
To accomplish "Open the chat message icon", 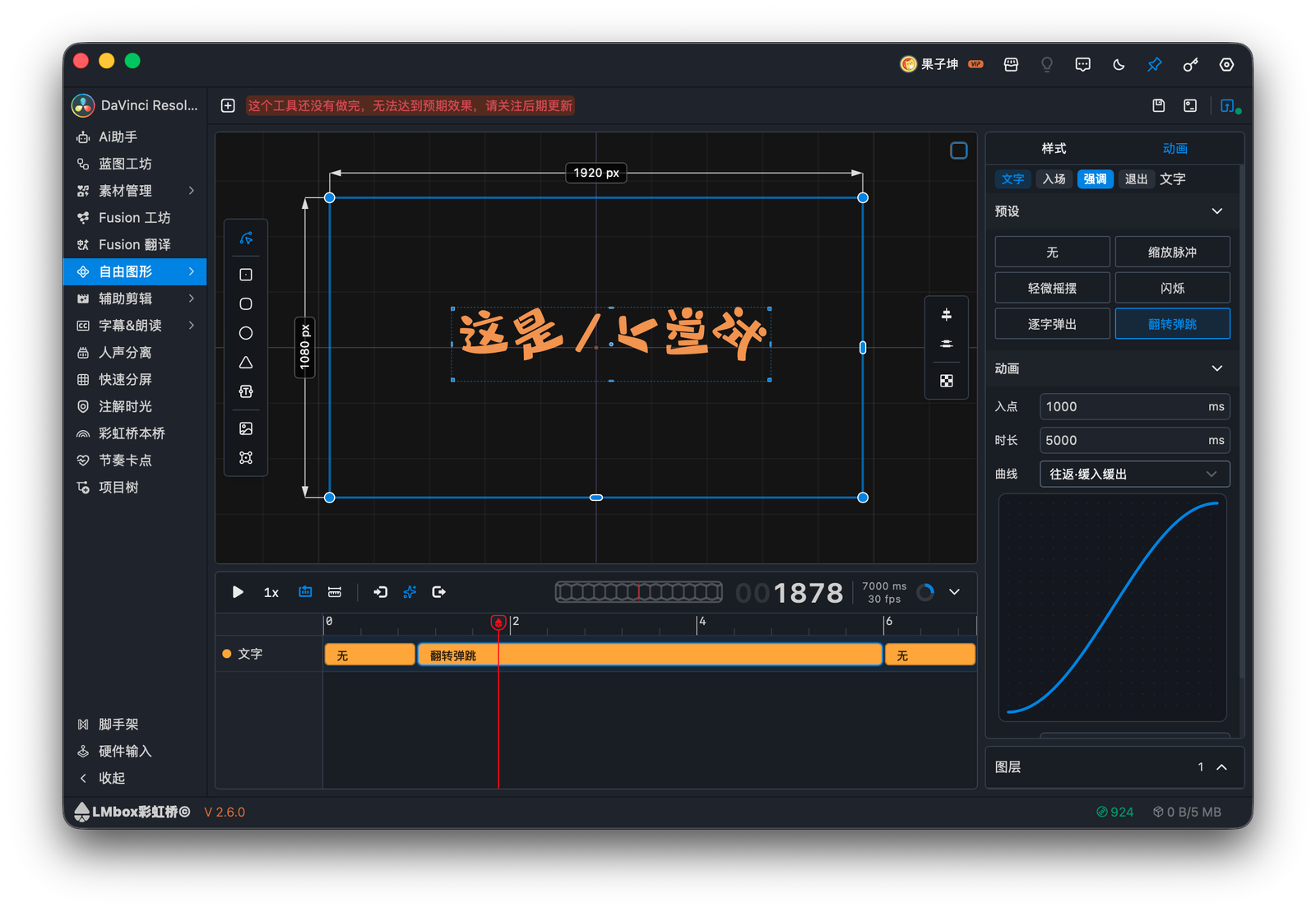I will pos(1082,64).
